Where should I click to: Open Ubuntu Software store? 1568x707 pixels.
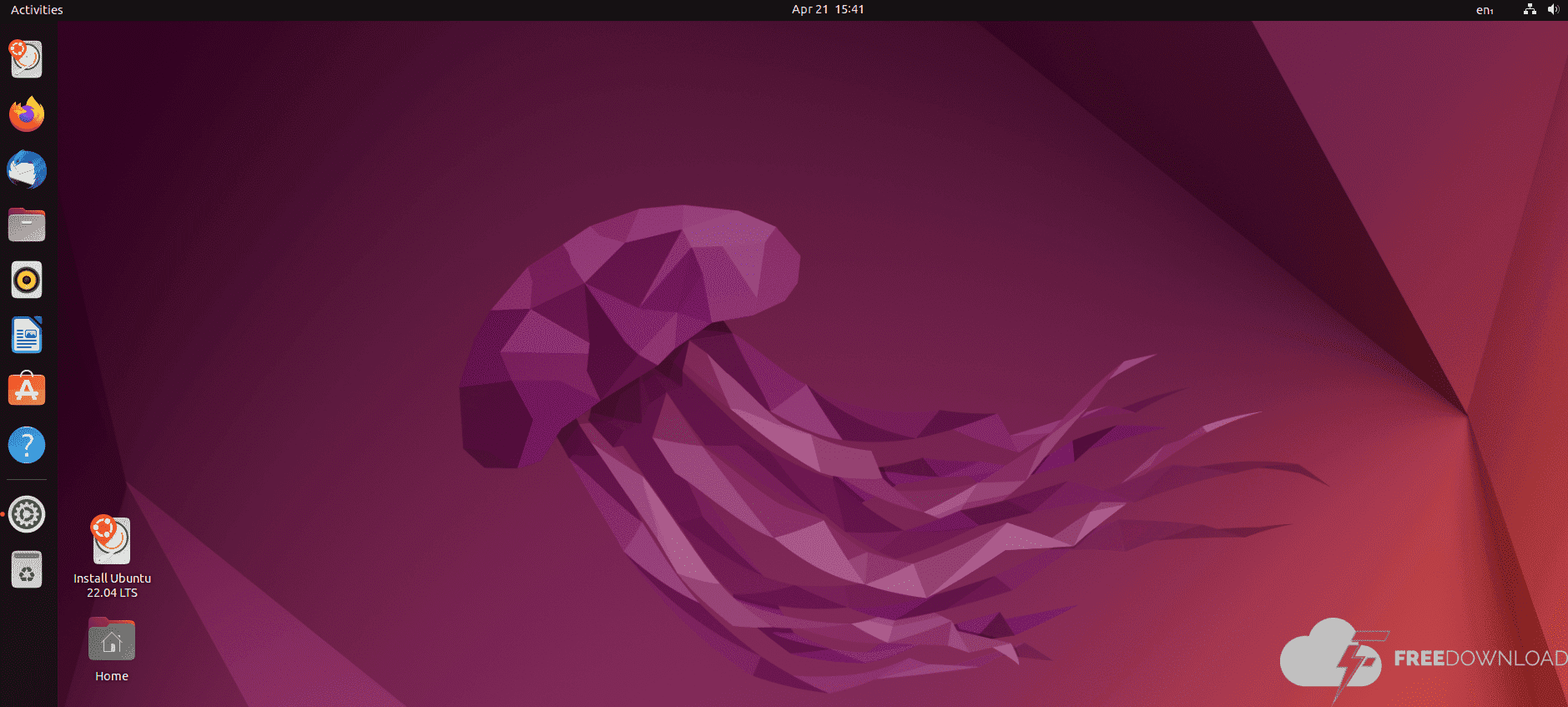click(x=27, y=390)
